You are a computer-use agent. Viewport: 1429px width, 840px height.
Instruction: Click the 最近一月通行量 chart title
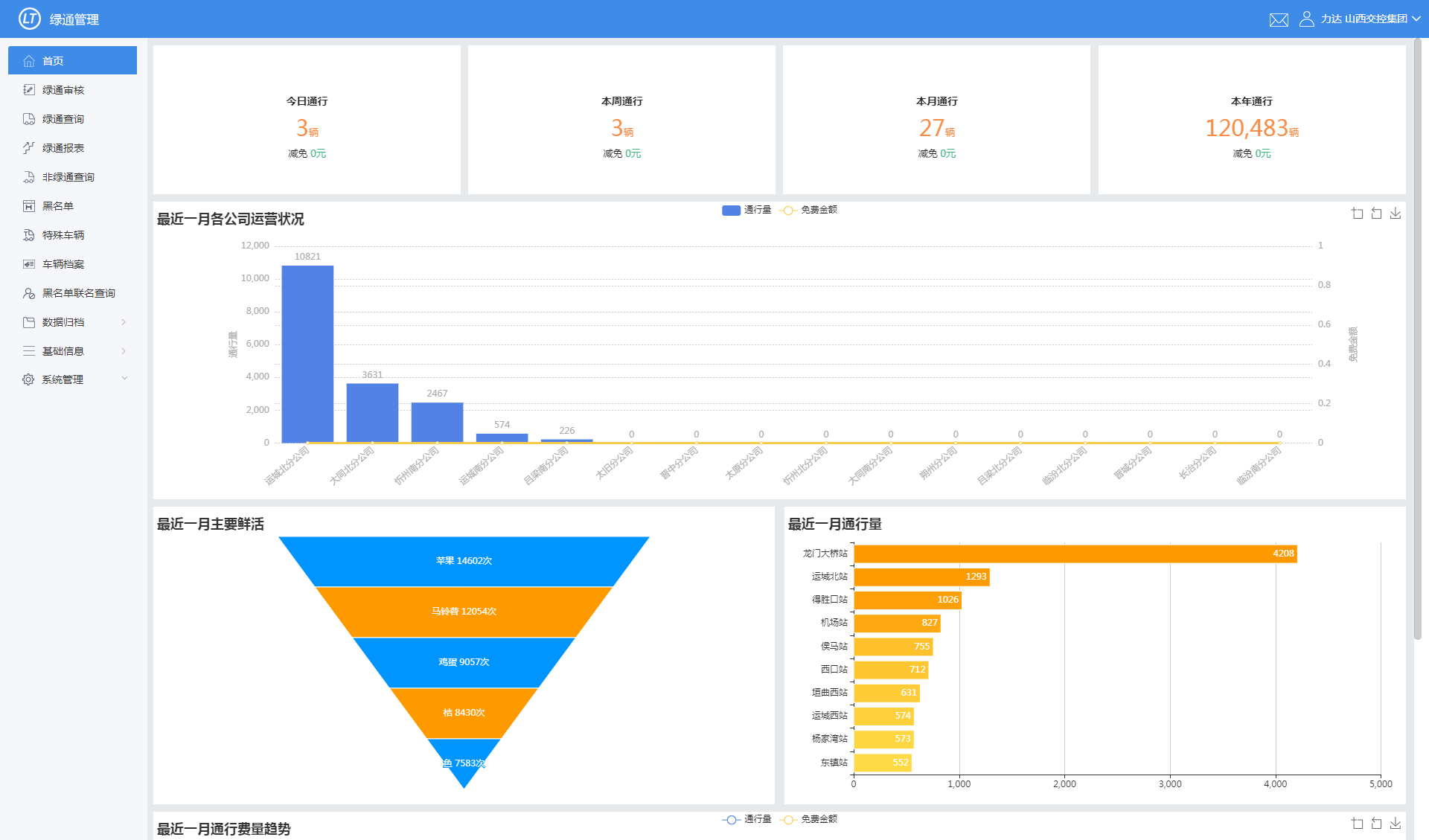click(x=835, y=525)
